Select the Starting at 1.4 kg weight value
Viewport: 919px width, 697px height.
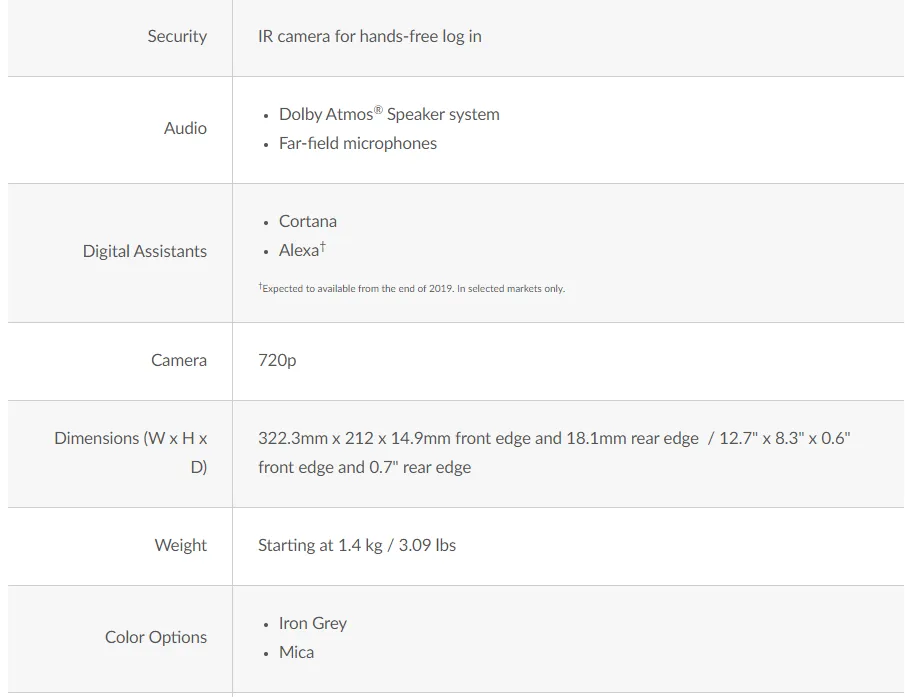[357, 545]
